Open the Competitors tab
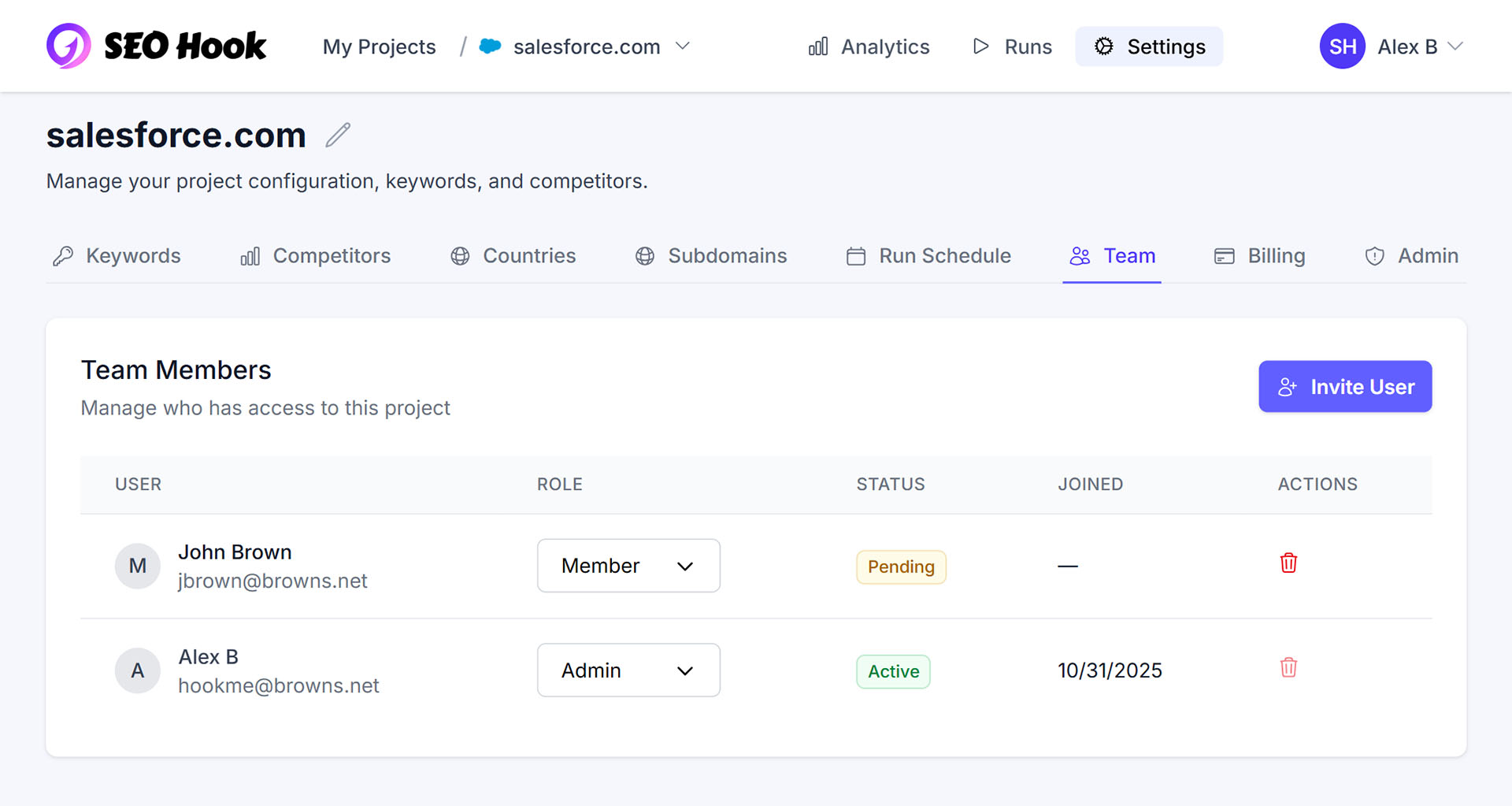Image resolution: width=1512 pixels, height=806 pixels. pyautogui.click(x=314, y=255)
